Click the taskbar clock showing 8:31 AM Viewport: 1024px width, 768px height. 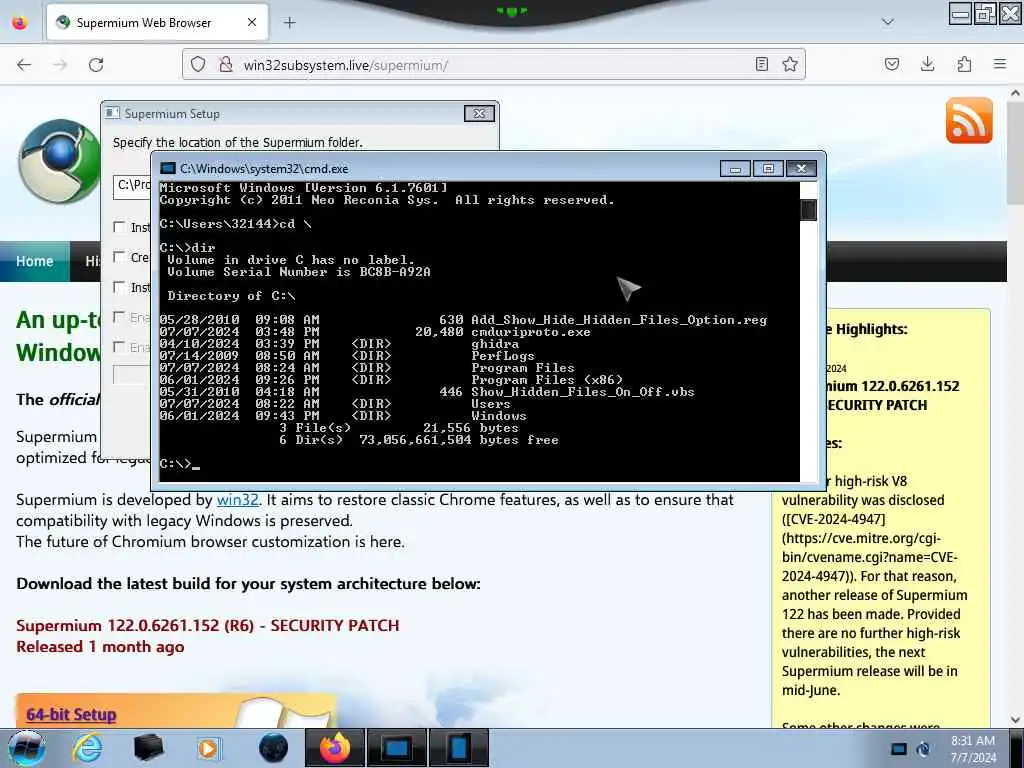click(973, 749)
